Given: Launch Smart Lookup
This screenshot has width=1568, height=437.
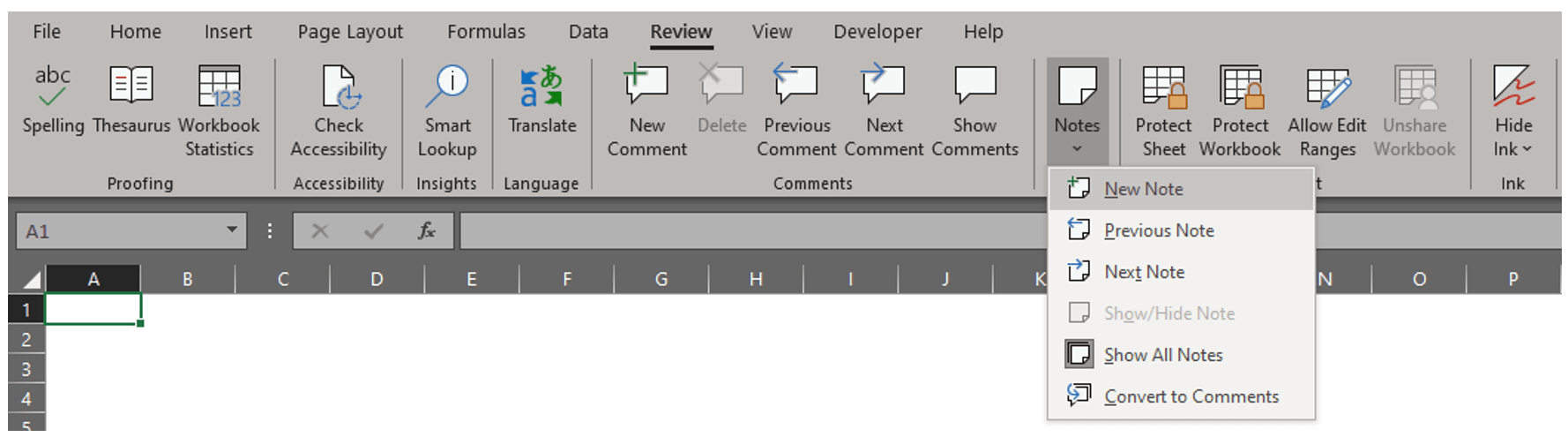Looking at the screenshot, I should (447, 109).
